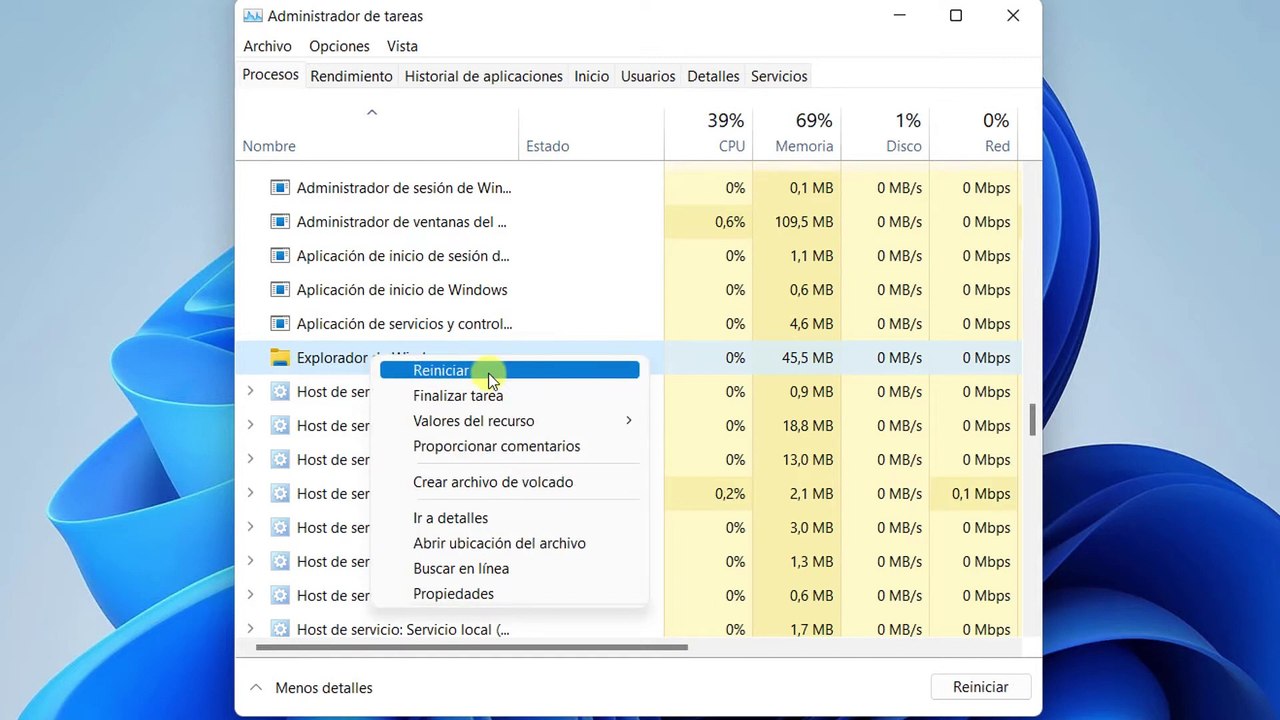The height and width of the screenshot is (720, 1280).
Task: Click gear icon of Host de ser row with 2,1 MB
Action: click(280, 494)
